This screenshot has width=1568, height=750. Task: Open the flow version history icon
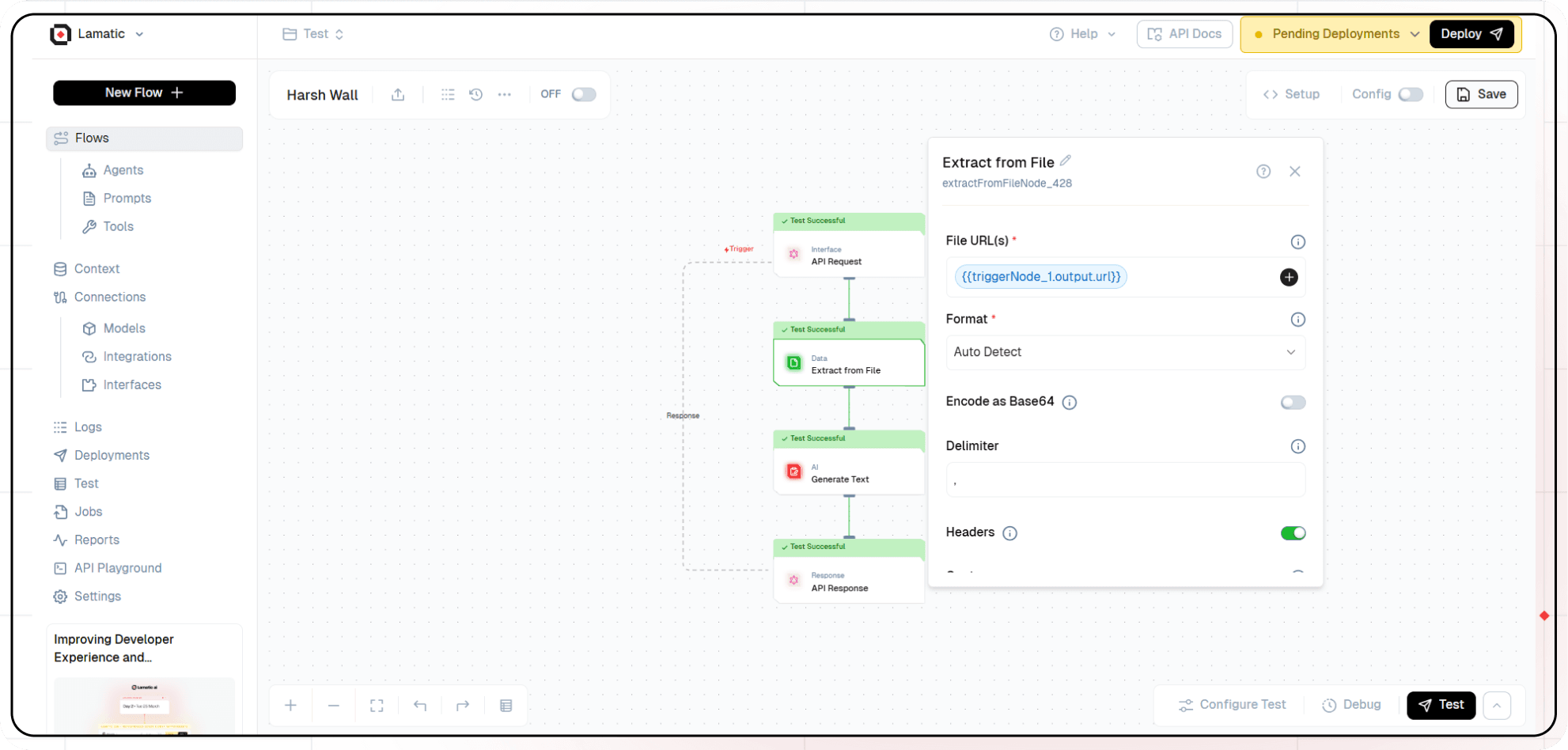click(x=475, y=94)
